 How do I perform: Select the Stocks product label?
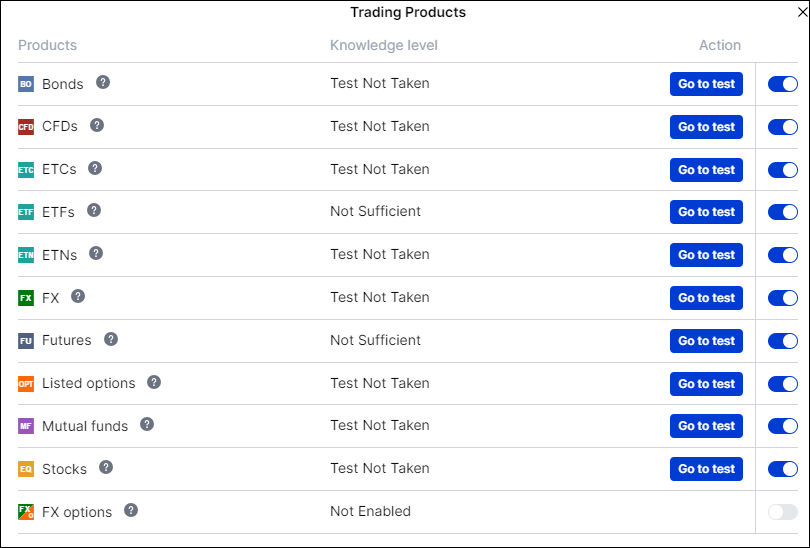click(64, 469)
